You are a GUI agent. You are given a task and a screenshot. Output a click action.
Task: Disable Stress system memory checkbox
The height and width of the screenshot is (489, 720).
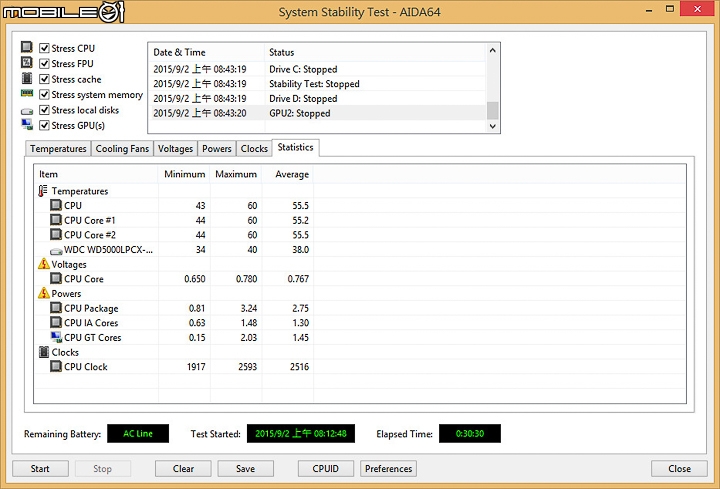click(x=45, y=95)
